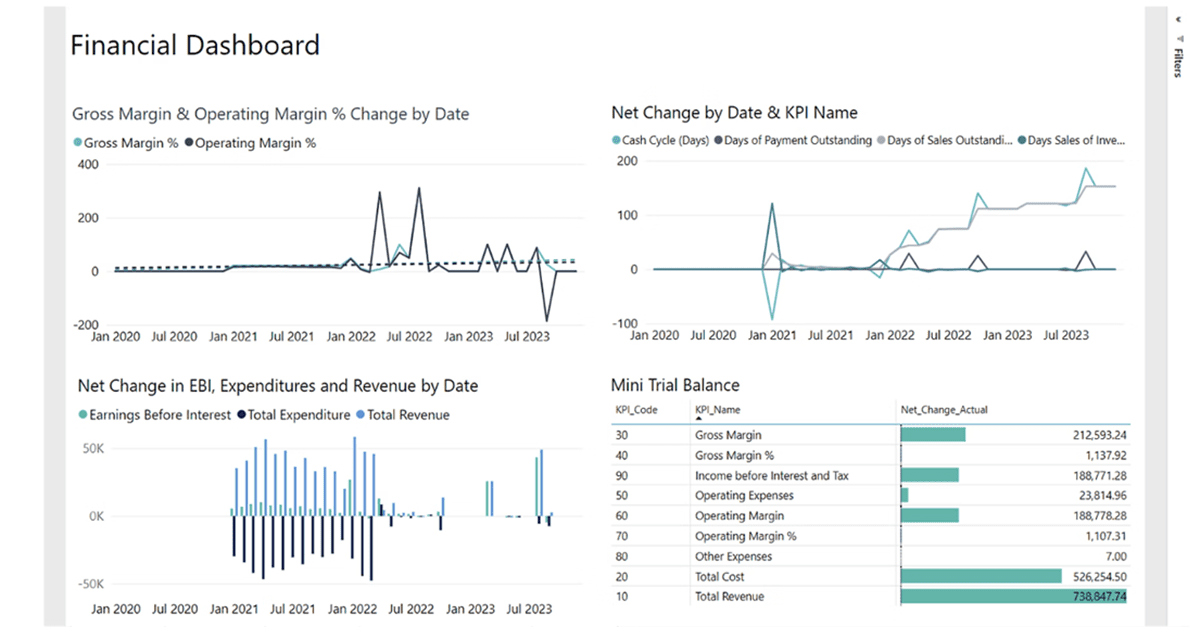
Task: Click the Mini Trial Balance title
Action: tap(675, 384)
